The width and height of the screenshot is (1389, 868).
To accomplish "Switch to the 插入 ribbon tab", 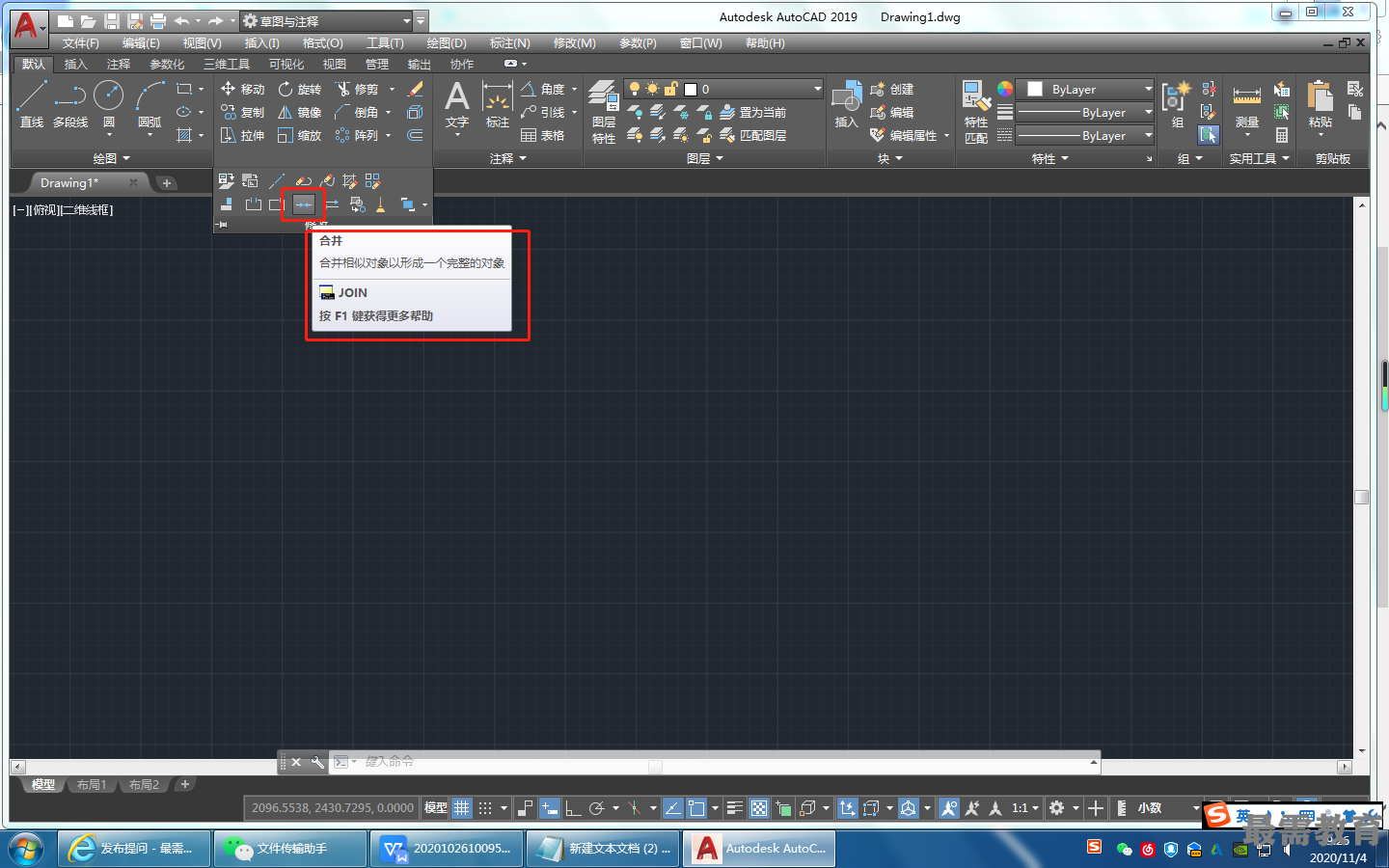I will 75,64.
